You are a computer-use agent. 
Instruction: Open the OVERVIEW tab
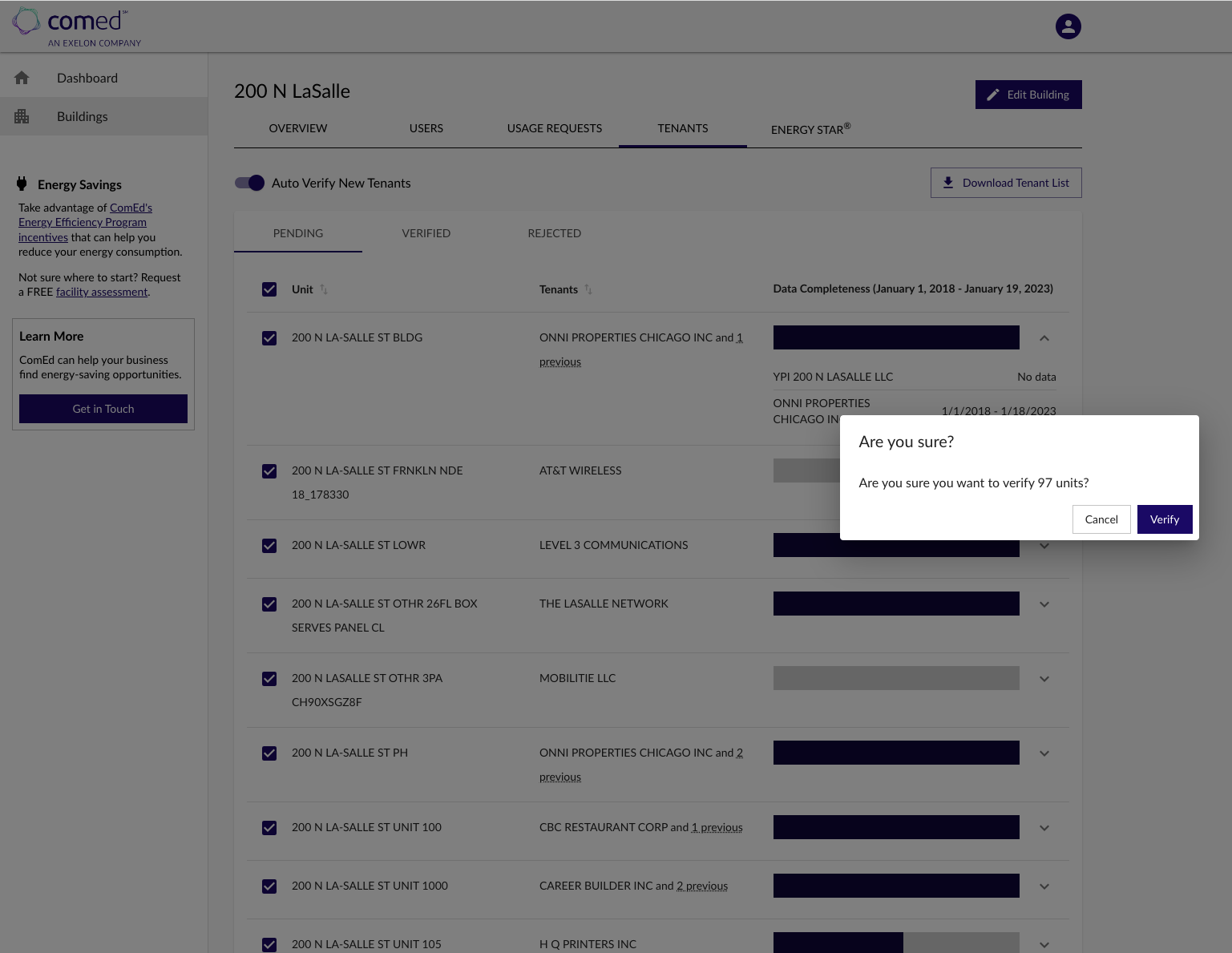[298, 128]
